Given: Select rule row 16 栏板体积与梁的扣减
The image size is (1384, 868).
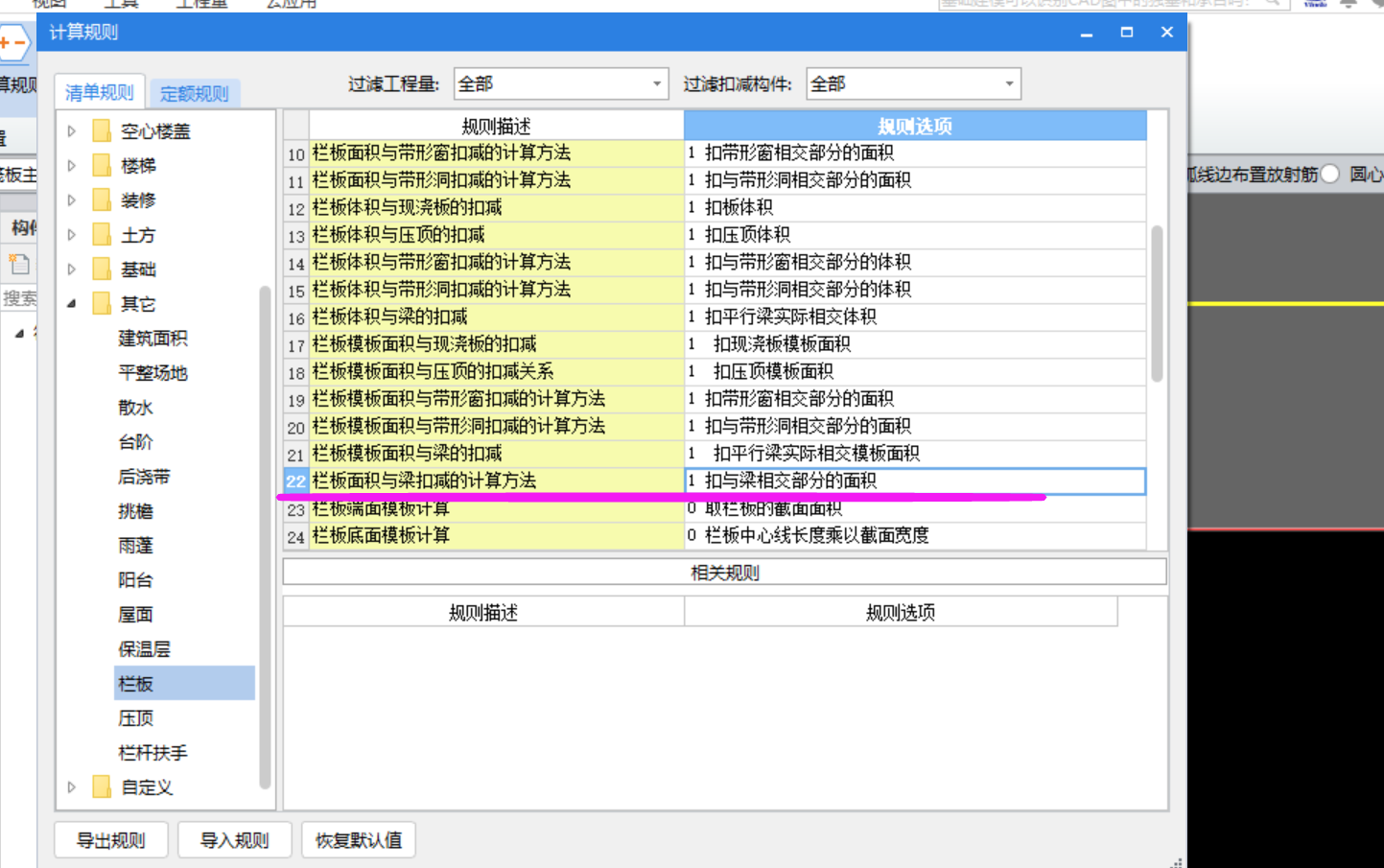Looking at the screenshot, I should tap(496, 317).
